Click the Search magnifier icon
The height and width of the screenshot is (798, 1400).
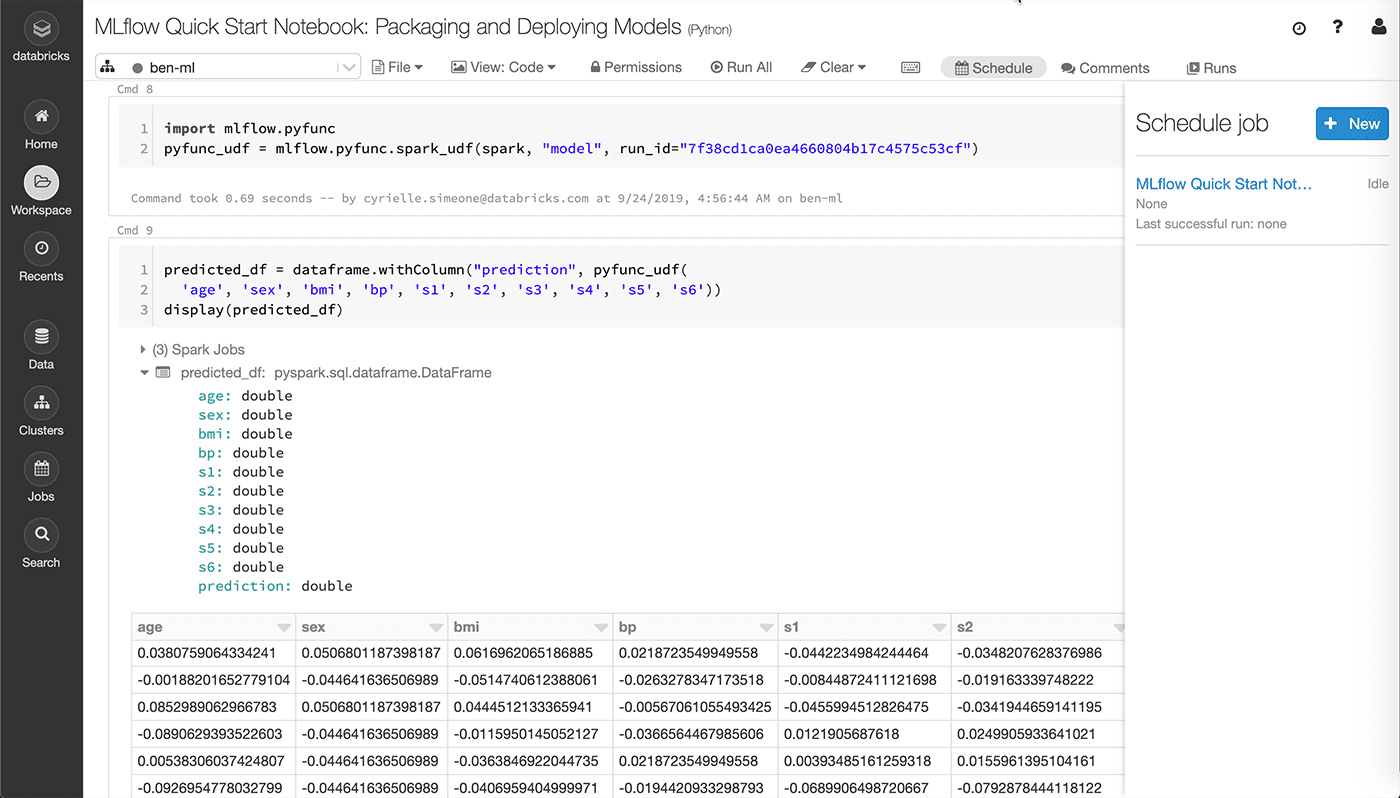41,535
